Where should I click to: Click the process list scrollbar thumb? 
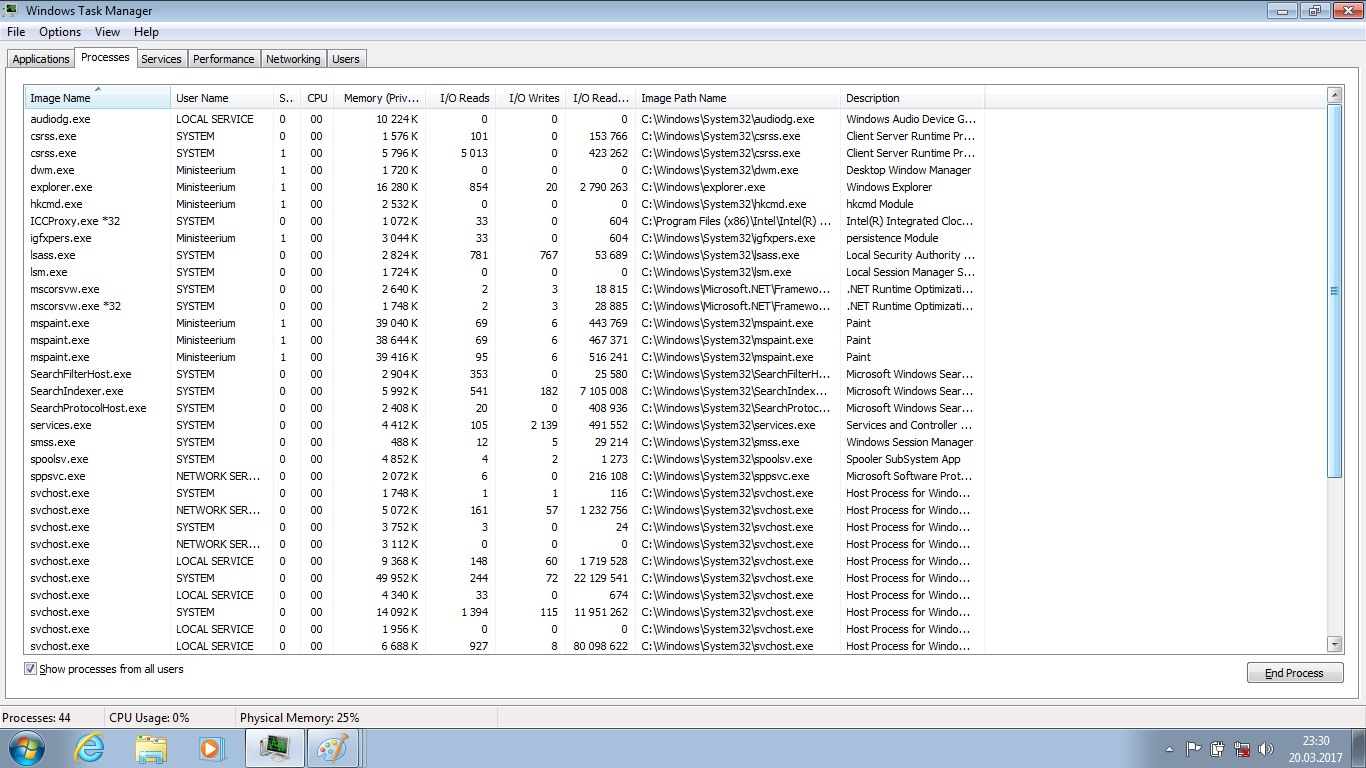(1334, 290)
